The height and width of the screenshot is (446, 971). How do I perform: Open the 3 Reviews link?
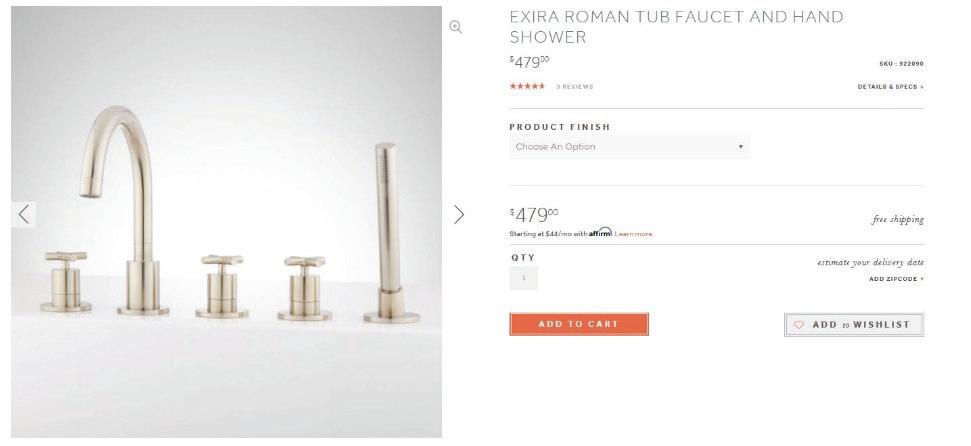[x=575, y=87]
